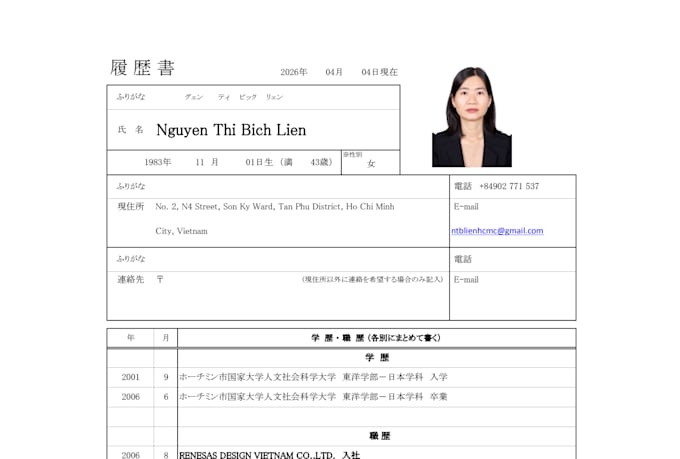The height and width of the screenshot is (459, 680).
Task: Click the 氏名 label
Action: tap(131, 130)
